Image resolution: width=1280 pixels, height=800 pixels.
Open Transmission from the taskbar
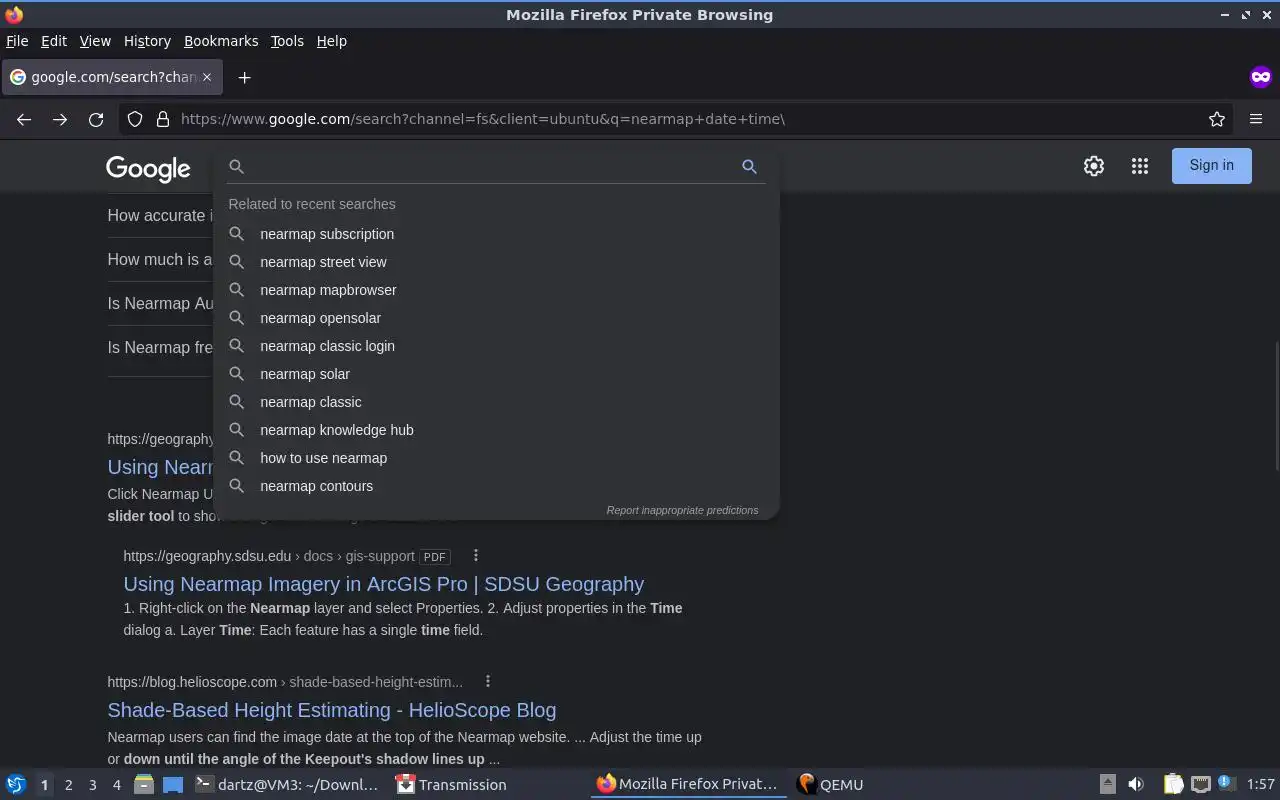pyautogui.click(x=452, y=785)
